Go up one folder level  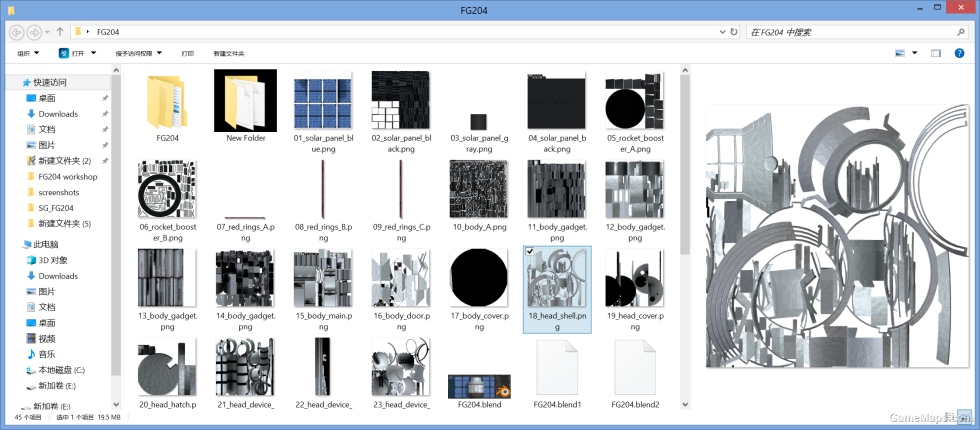point(60,31)
